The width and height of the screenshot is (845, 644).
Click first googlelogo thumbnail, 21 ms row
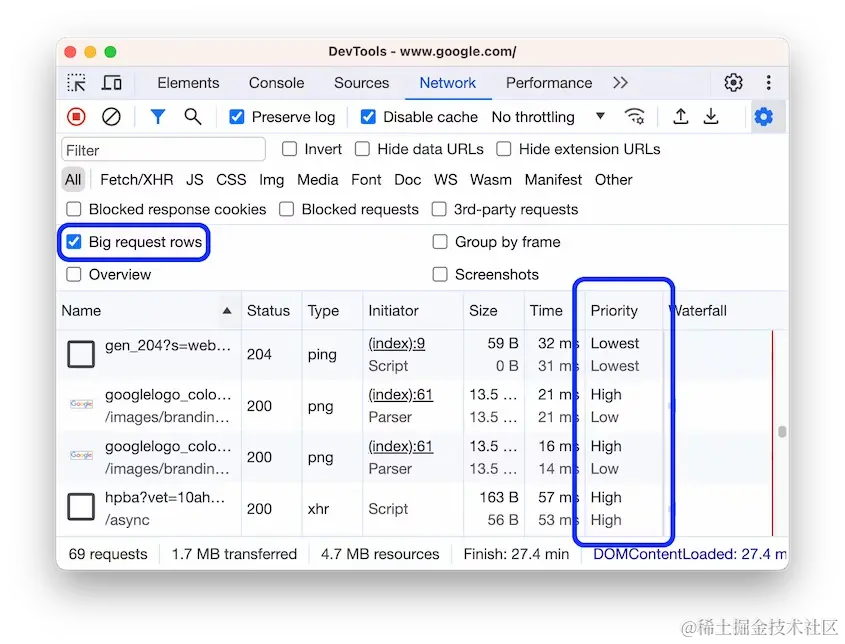81,404
